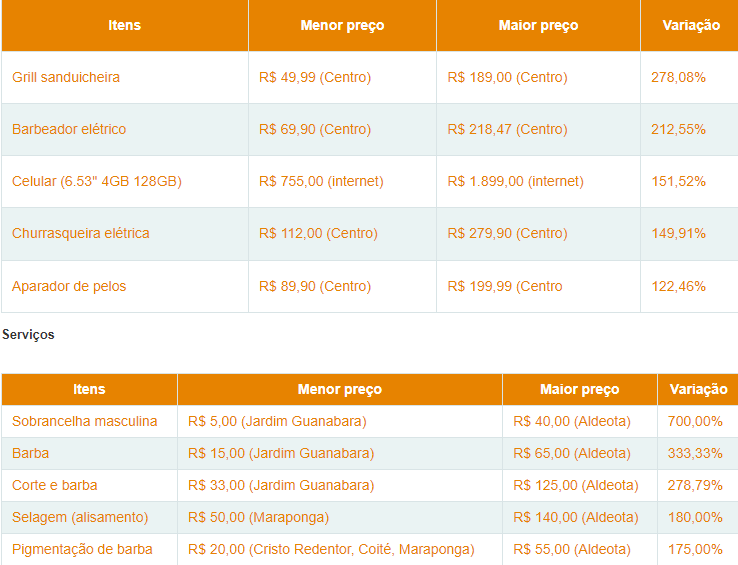Select the R$ 1.899,00 (internet) price

[515, 181]
